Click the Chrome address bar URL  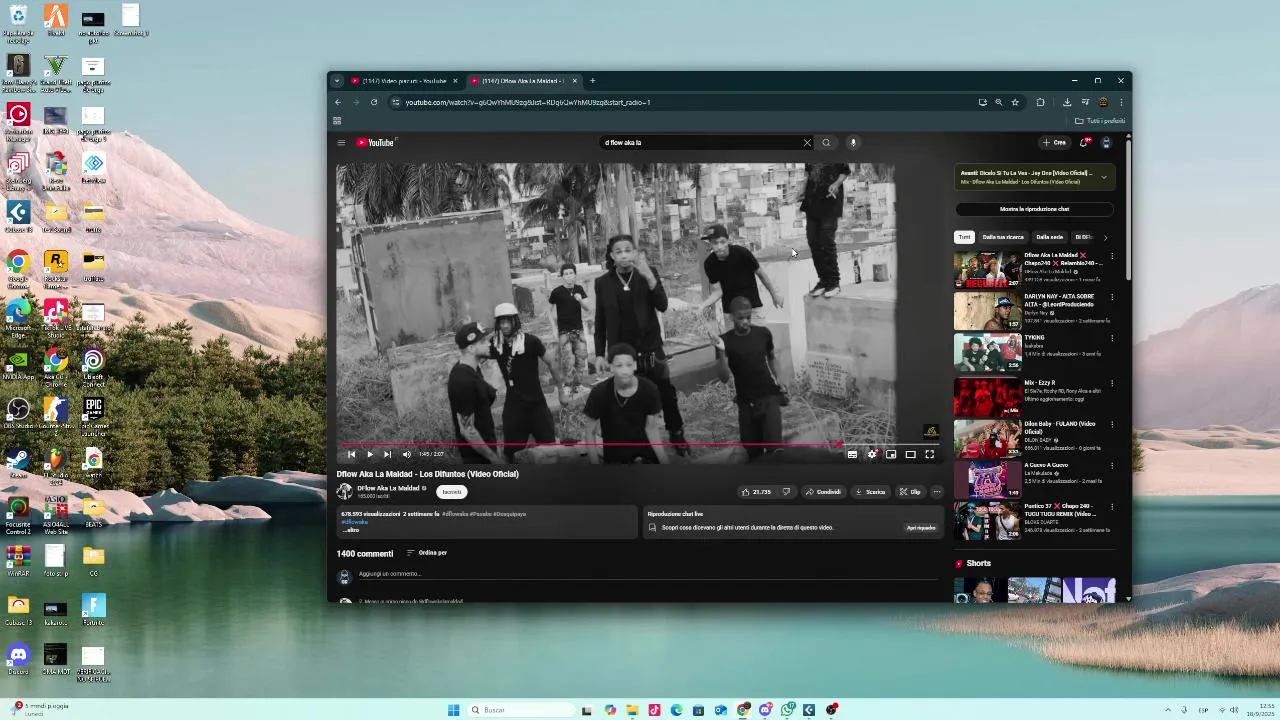tap(527, 102)
